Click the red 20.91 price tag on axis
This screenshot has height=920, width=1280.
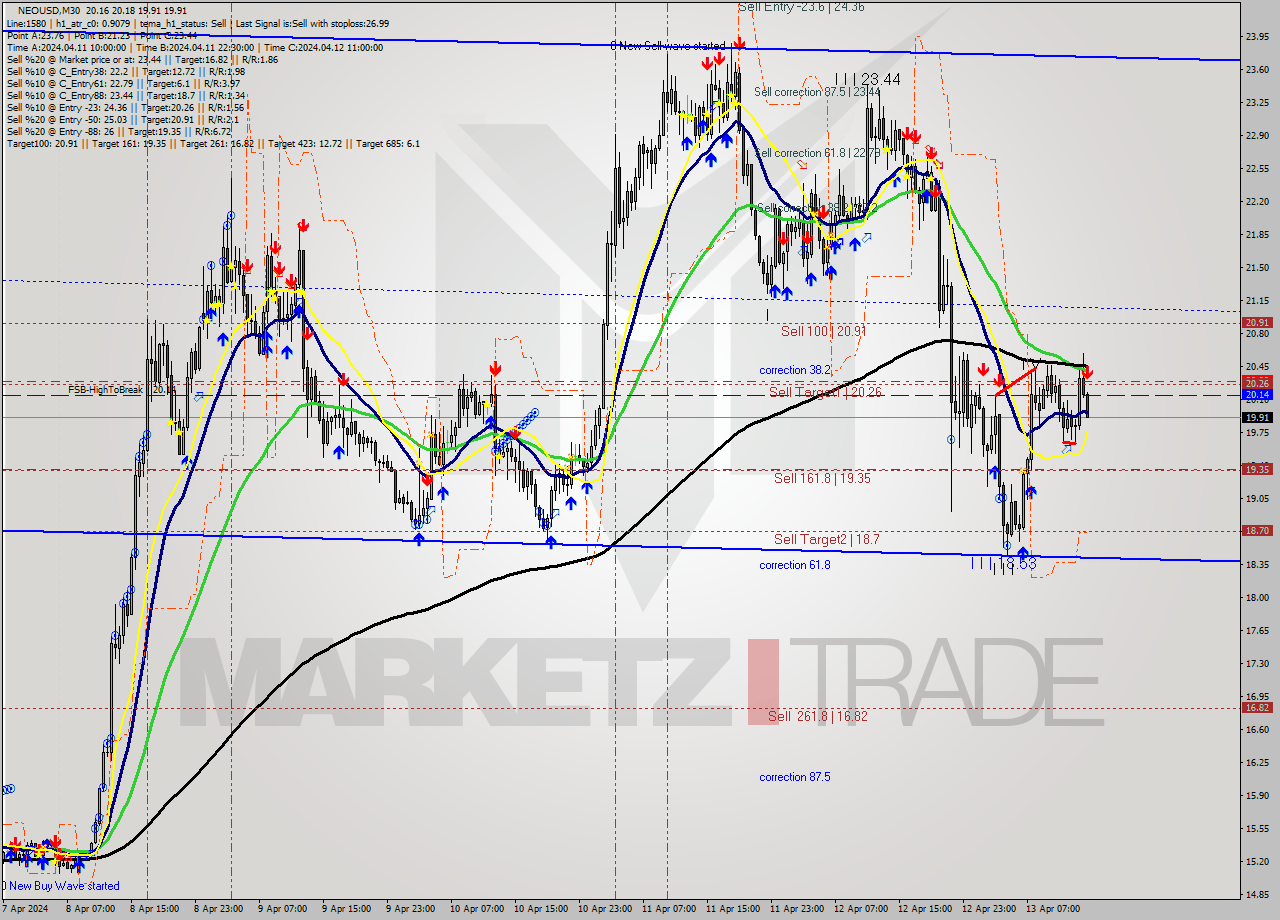(x=1257, y=323)
